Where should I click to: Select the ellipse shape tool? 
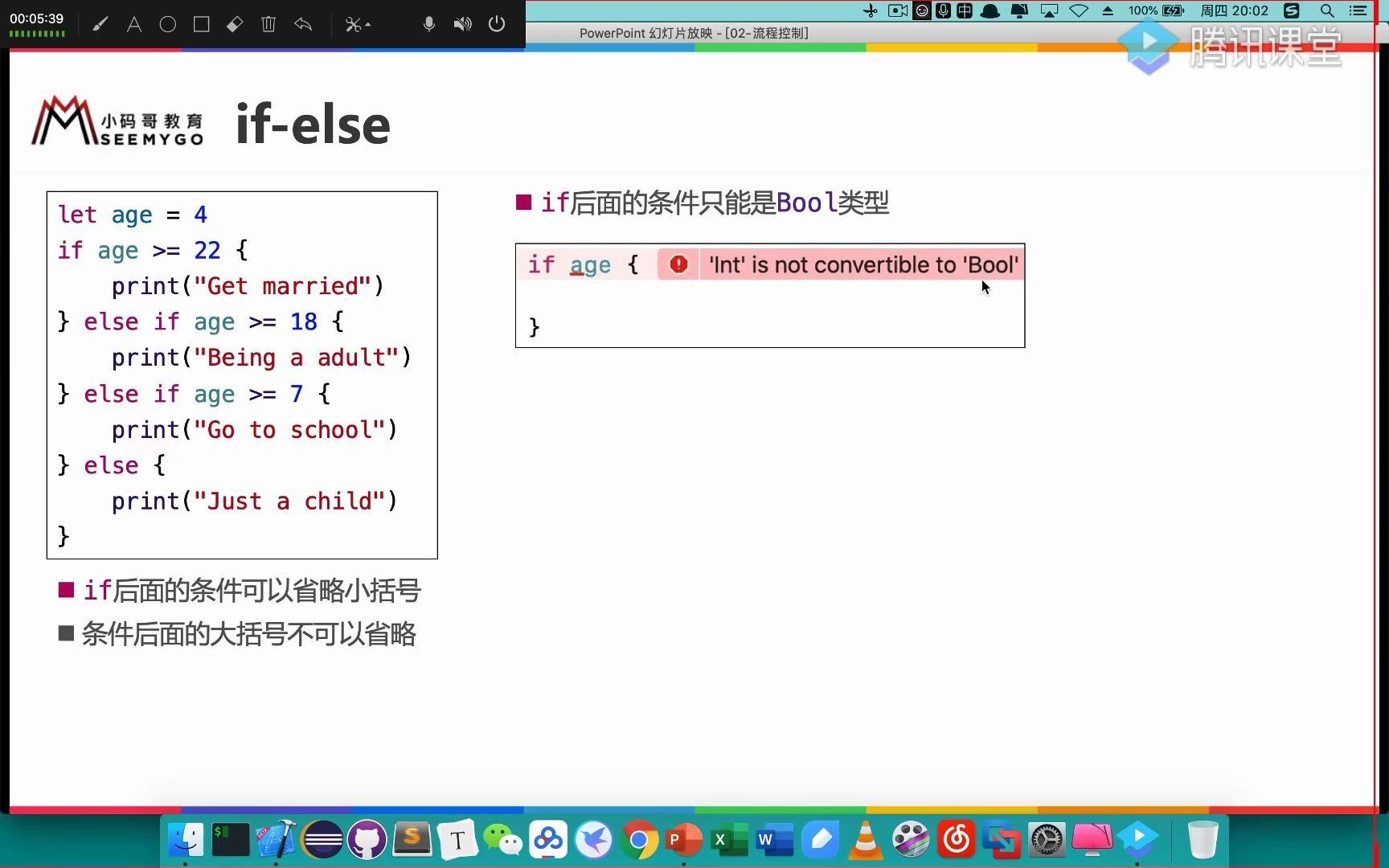(167, 24)
